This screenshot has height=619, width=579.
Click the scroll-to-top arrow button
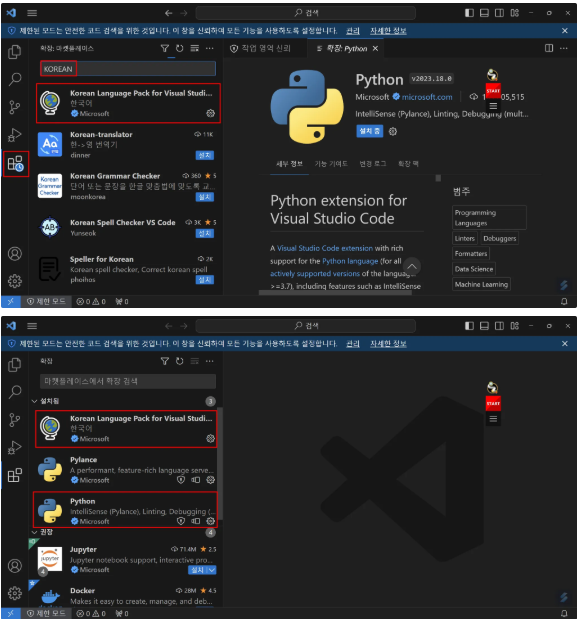[412, 266]
